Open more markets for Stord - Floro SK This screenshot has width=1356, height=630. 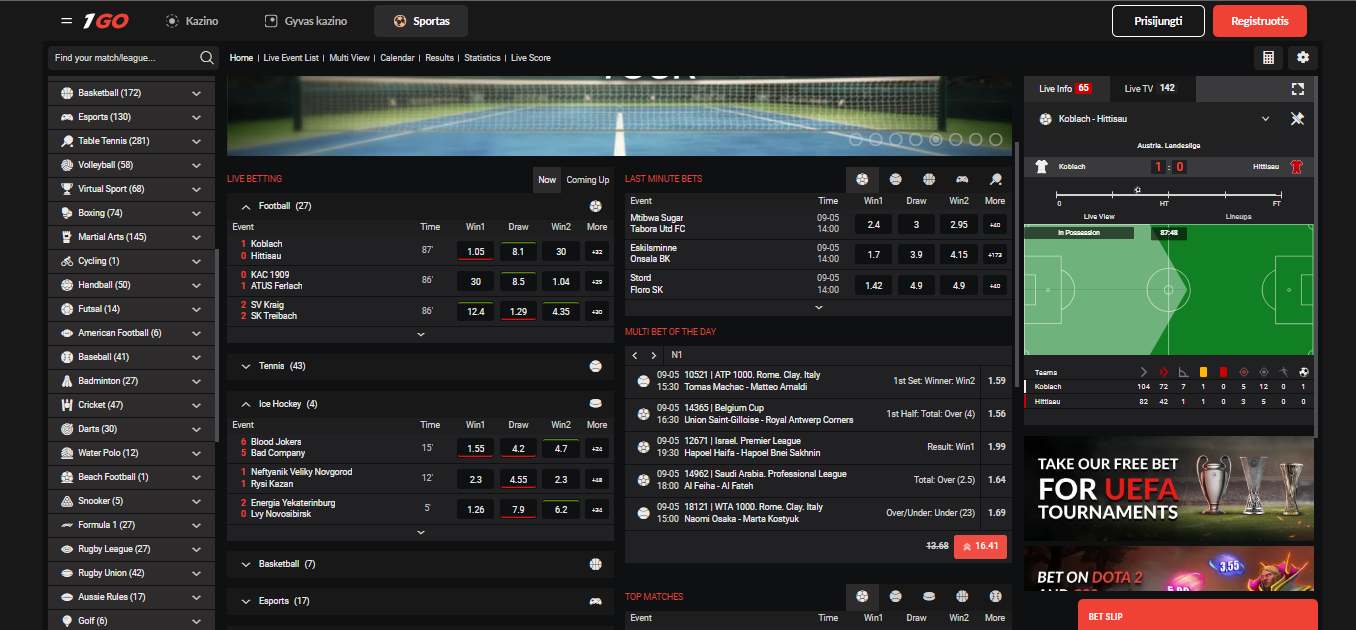995,285
